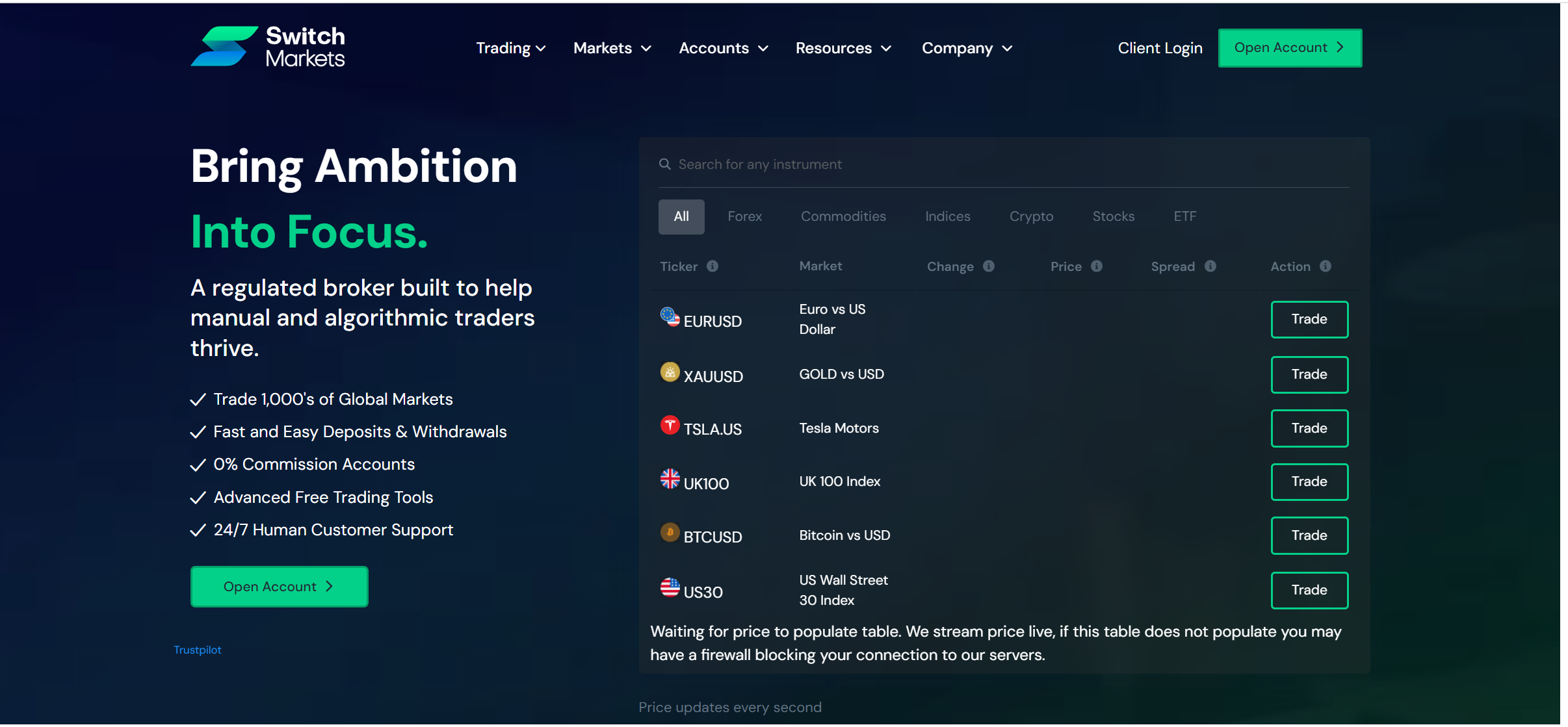1568x727 pixels.
Task: Click 'GOLD vs USD' market name
Action: click(842, 374)
